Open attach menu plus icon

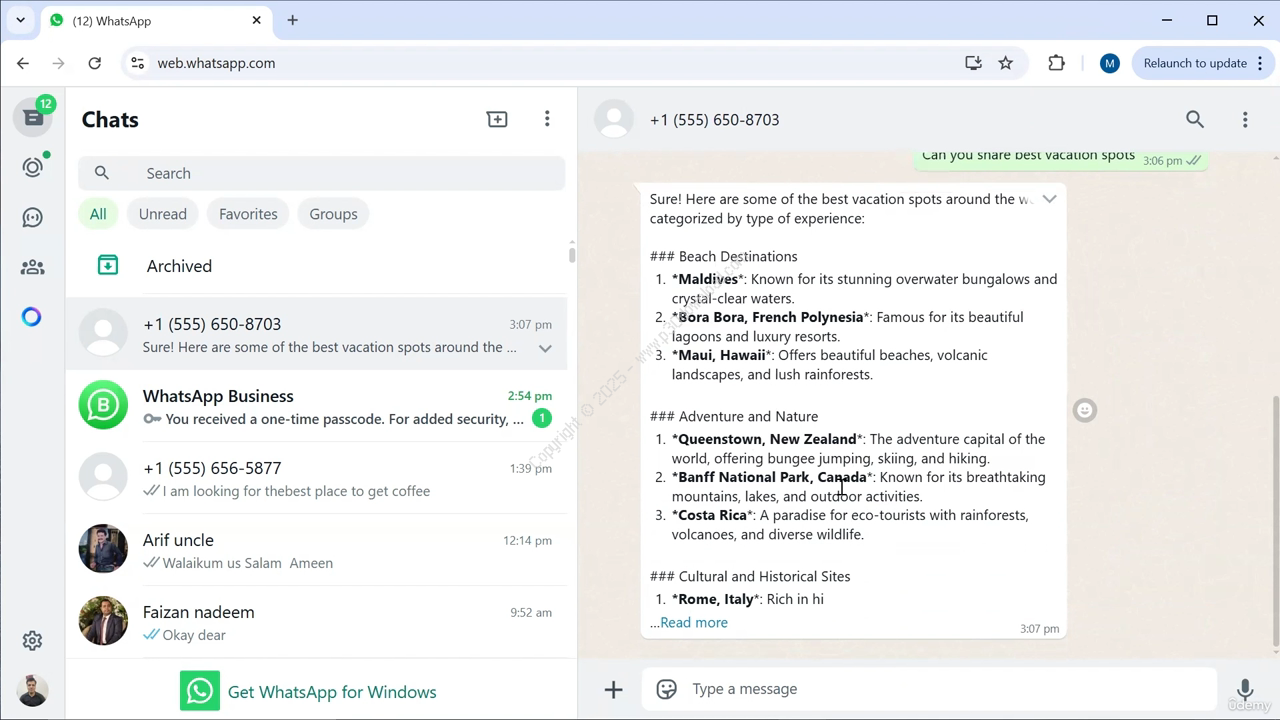pos(614,689)
